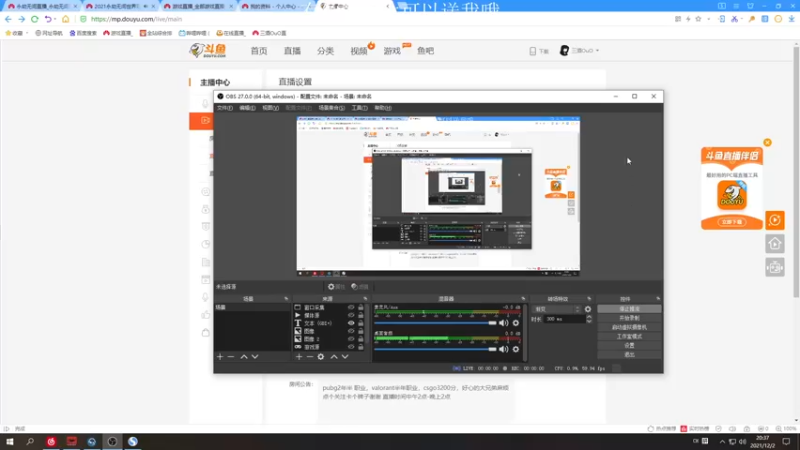
Task: Remove the selected source with the minus icon
Action: click(310, 357)
